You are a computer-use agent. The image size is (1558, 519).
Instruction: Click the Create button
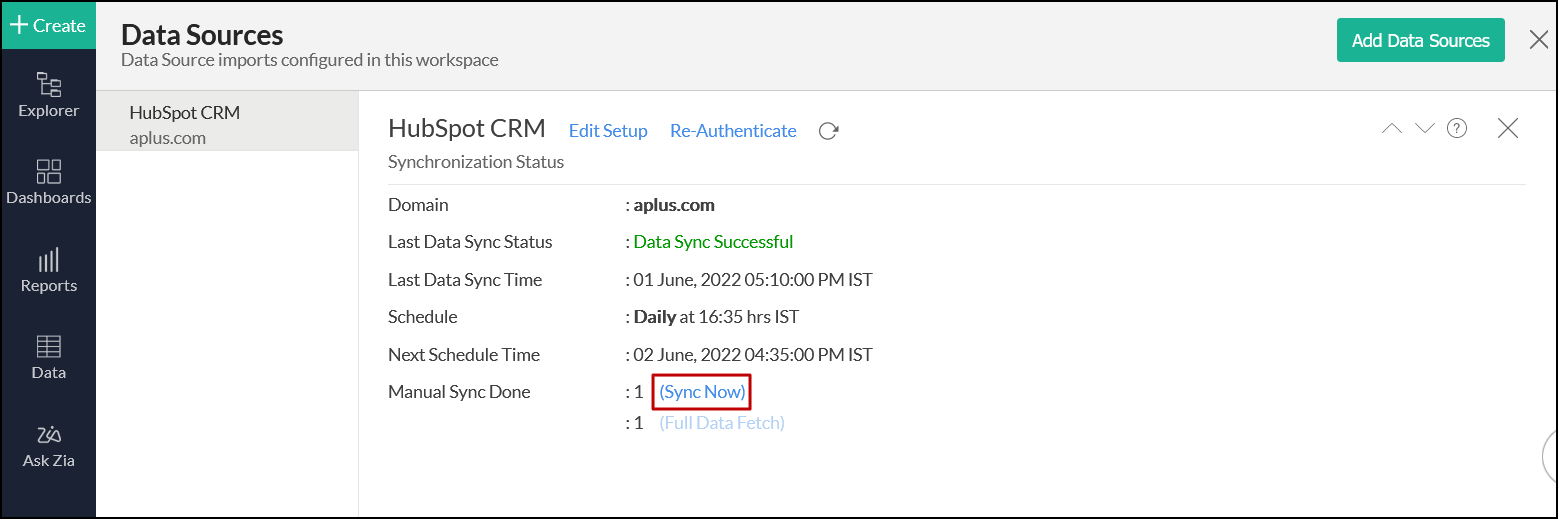pyautogui.click(x=48, y=25)
